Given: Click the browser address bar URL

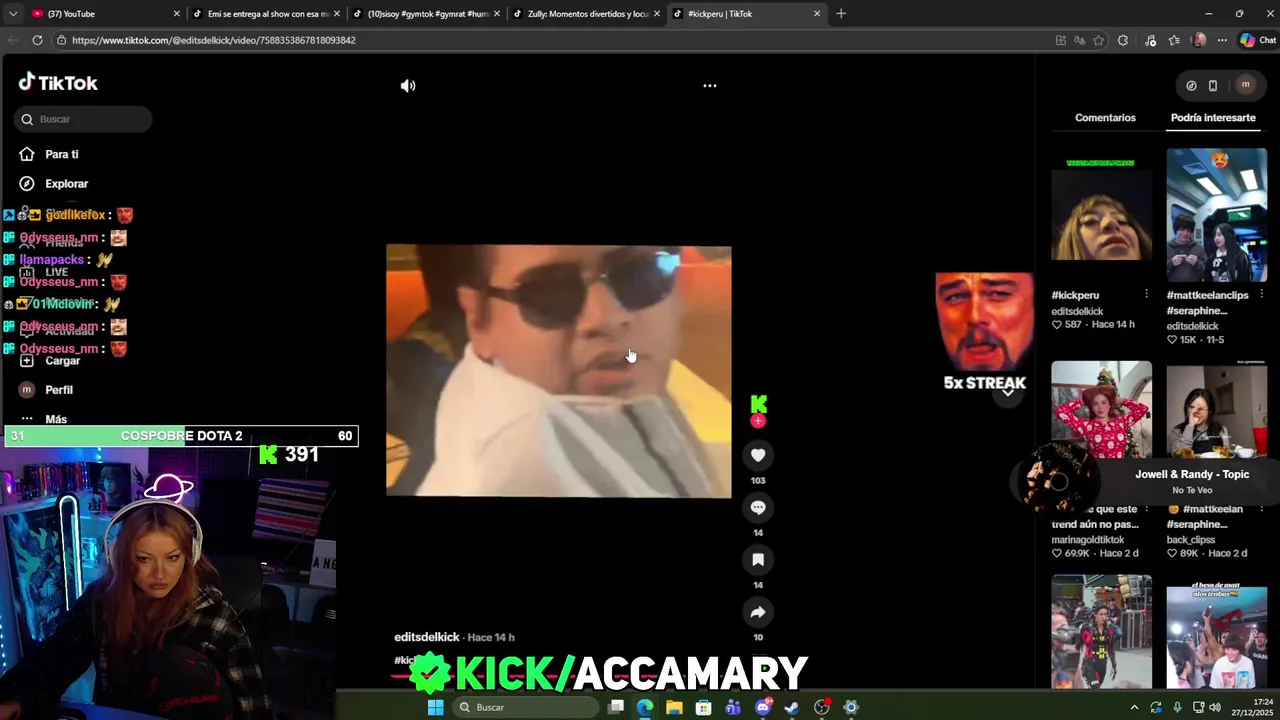Looking at the screenshot, I should (x=214, y=40).
